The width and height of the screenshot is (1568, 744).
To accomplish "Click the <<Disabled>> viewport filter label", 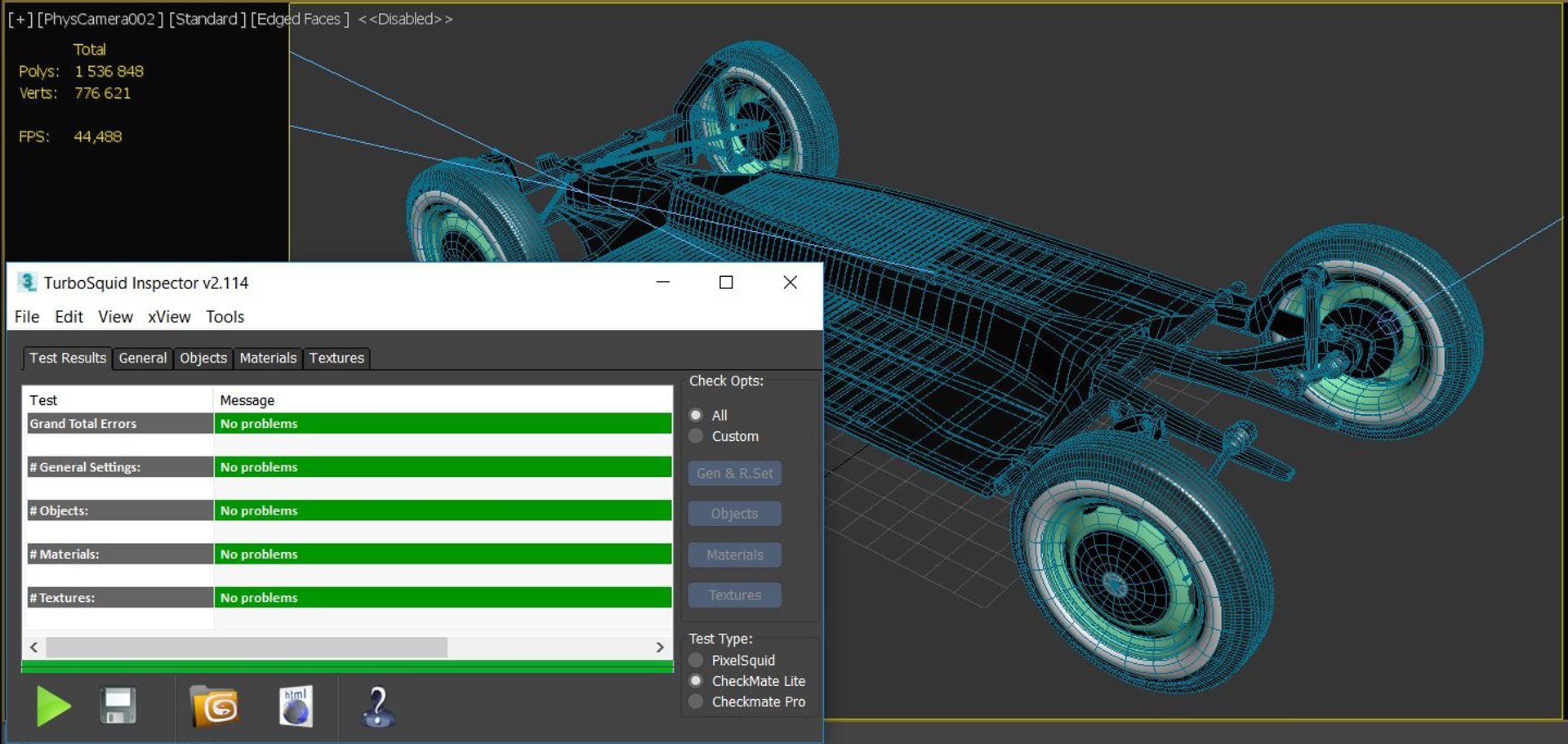I will [405, 19].
